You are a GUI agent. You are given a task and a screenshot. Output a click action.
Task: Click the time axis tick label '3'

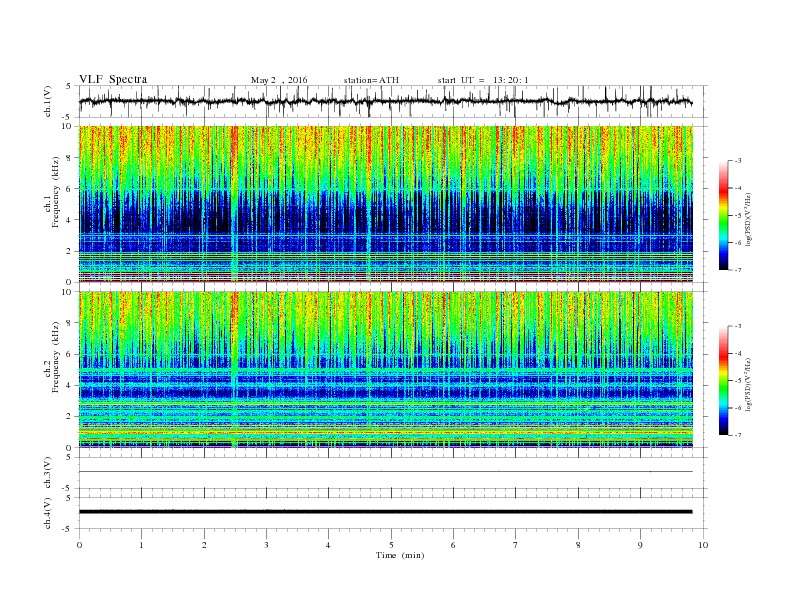coord(266,545)
